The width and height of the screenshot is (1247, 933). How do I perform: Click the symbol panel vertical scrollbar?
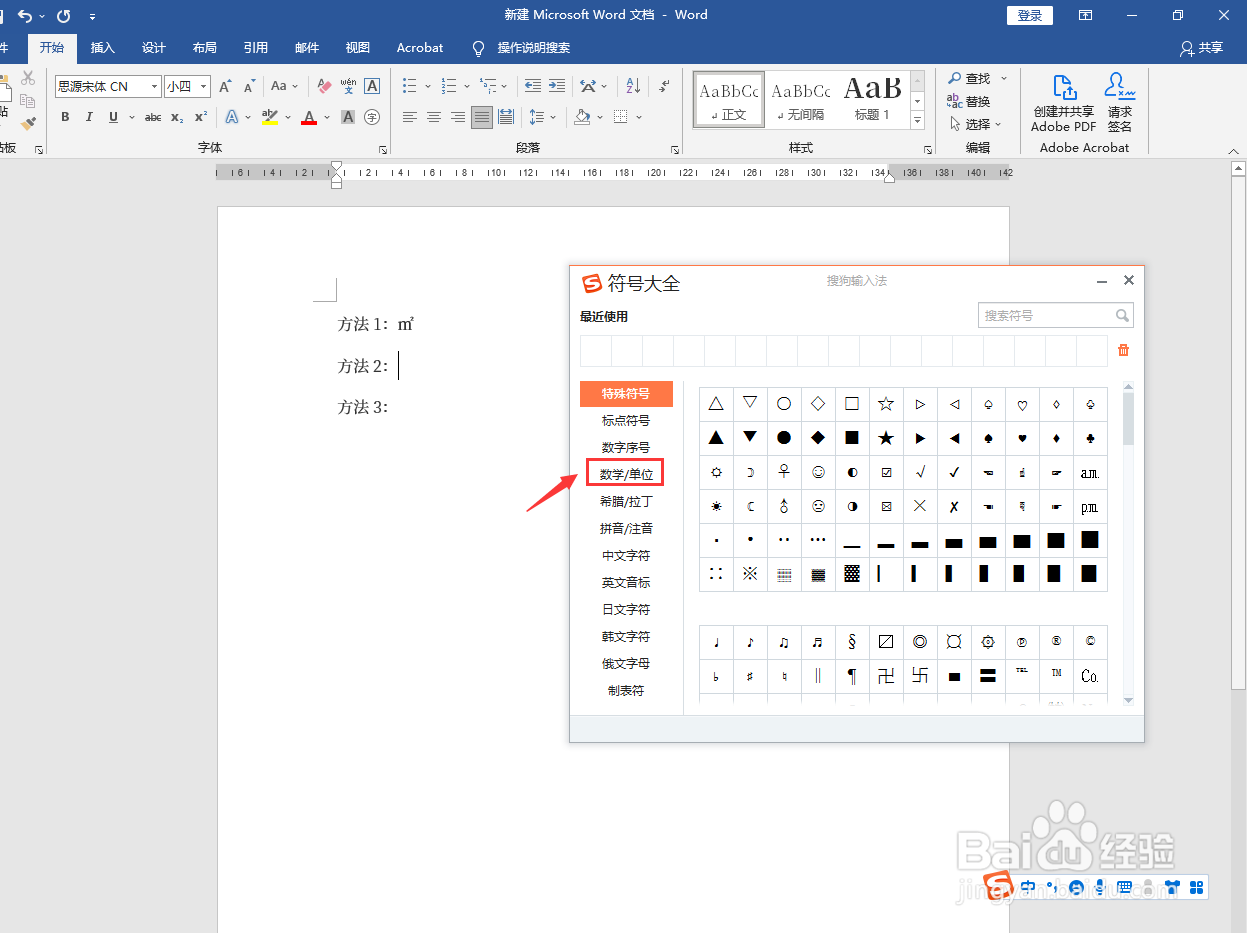tap(1128, 420)
